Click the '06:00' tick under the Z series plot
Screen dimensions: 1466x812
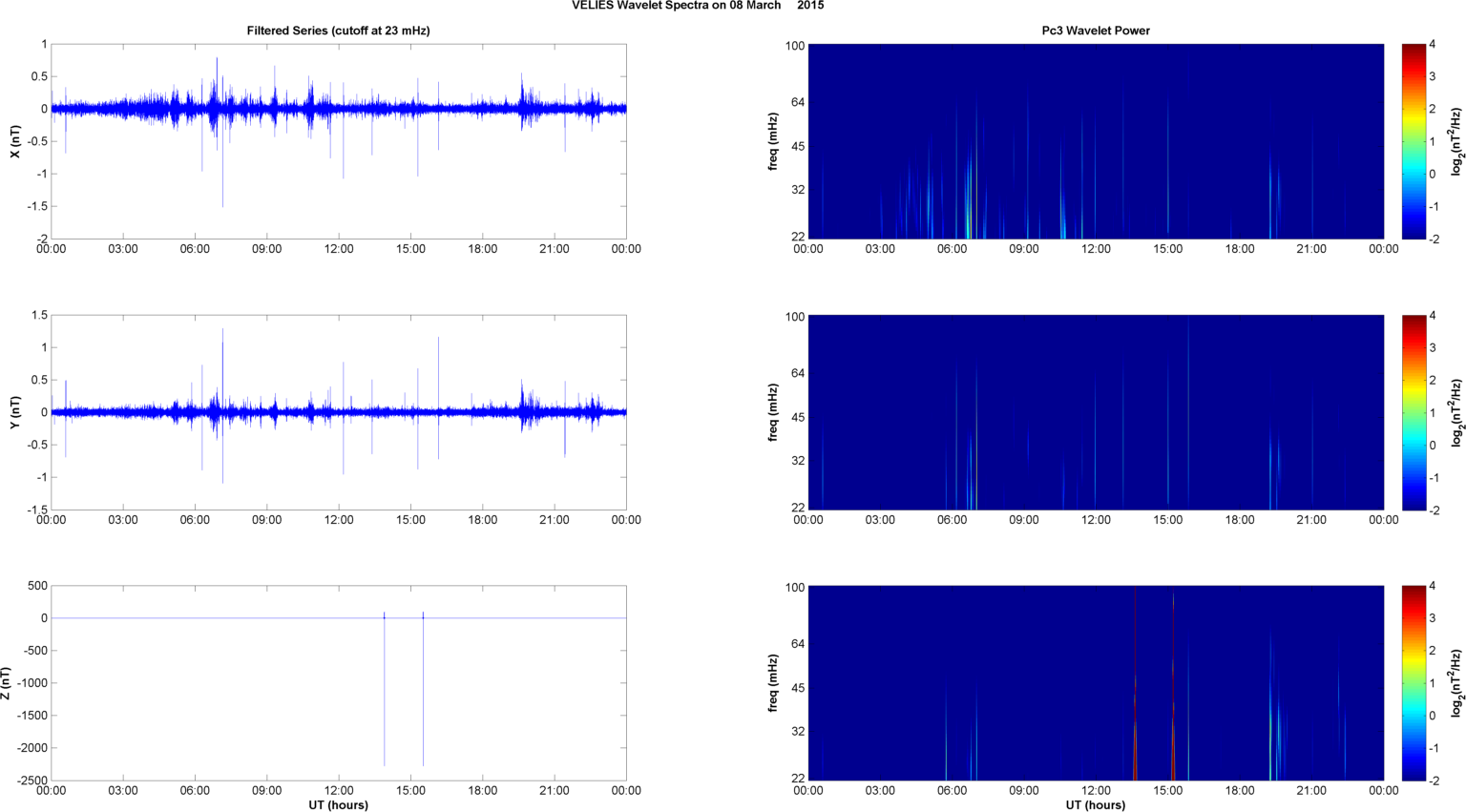click(x=195, y=791)
